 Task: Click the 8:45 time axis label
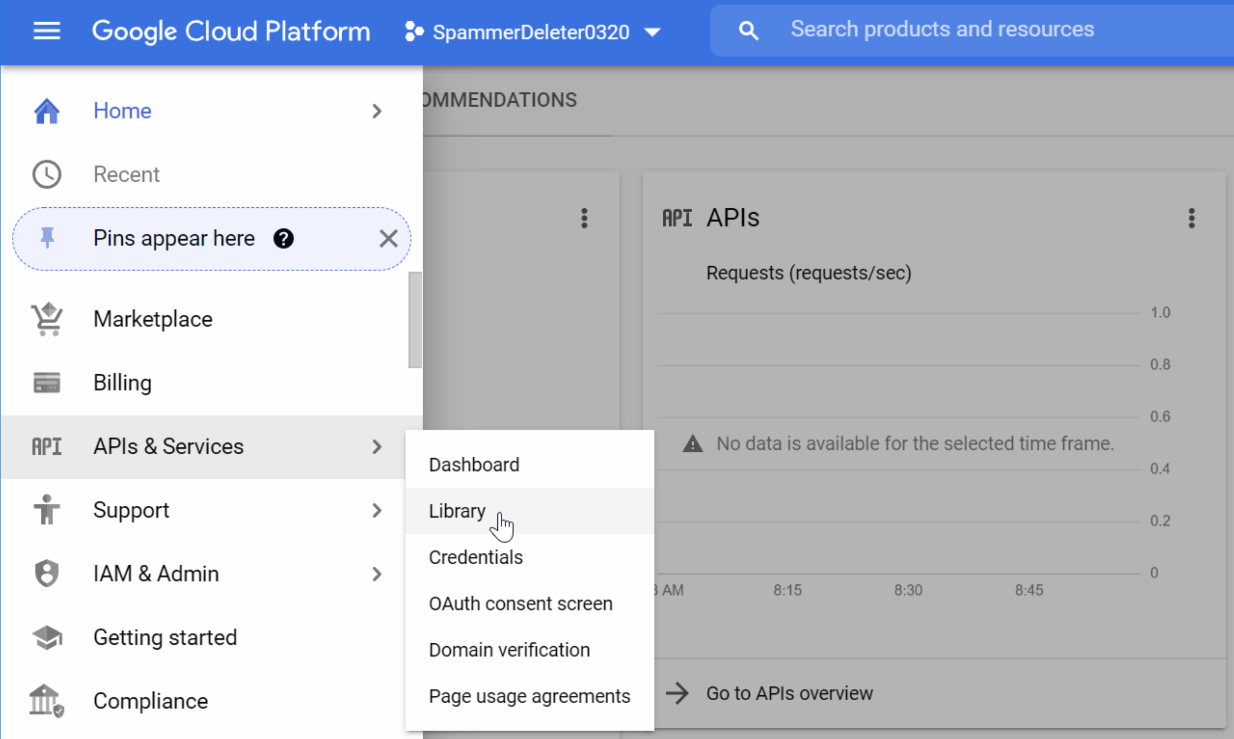[x=1029, y=590]
